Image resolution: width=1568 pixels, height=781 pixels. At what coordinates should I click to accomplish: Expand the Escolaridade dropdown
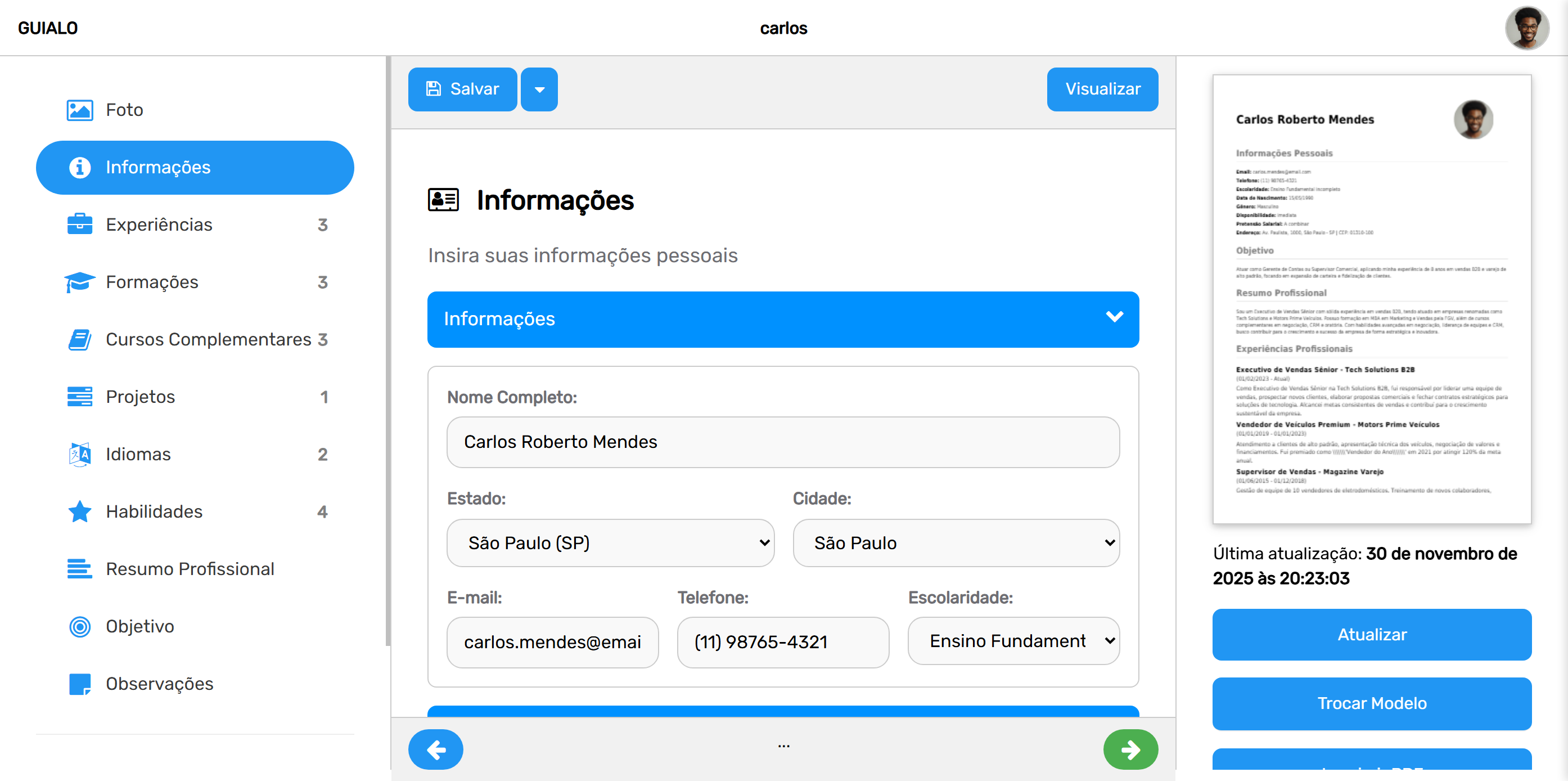point(1013,641)
